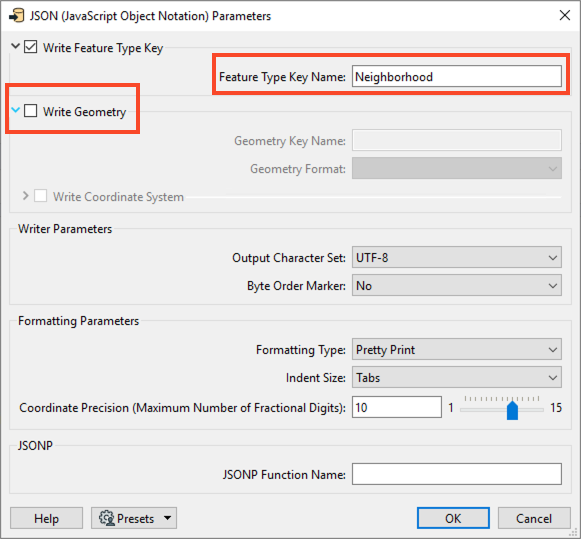Click the OK button
This screenshot has width=581, height=539.
453,518
